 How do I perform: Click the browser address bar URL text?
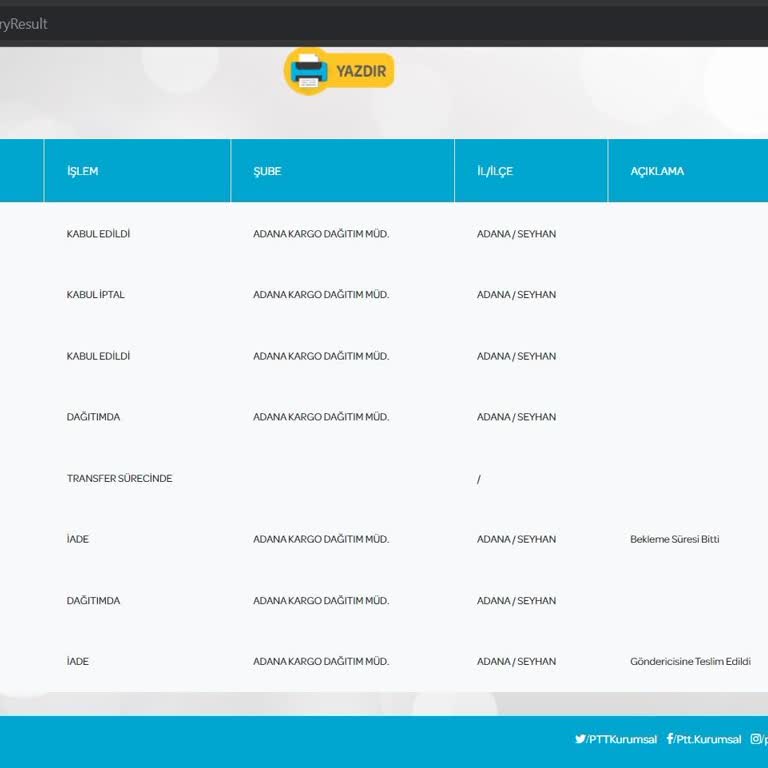(x=24, y=24)
